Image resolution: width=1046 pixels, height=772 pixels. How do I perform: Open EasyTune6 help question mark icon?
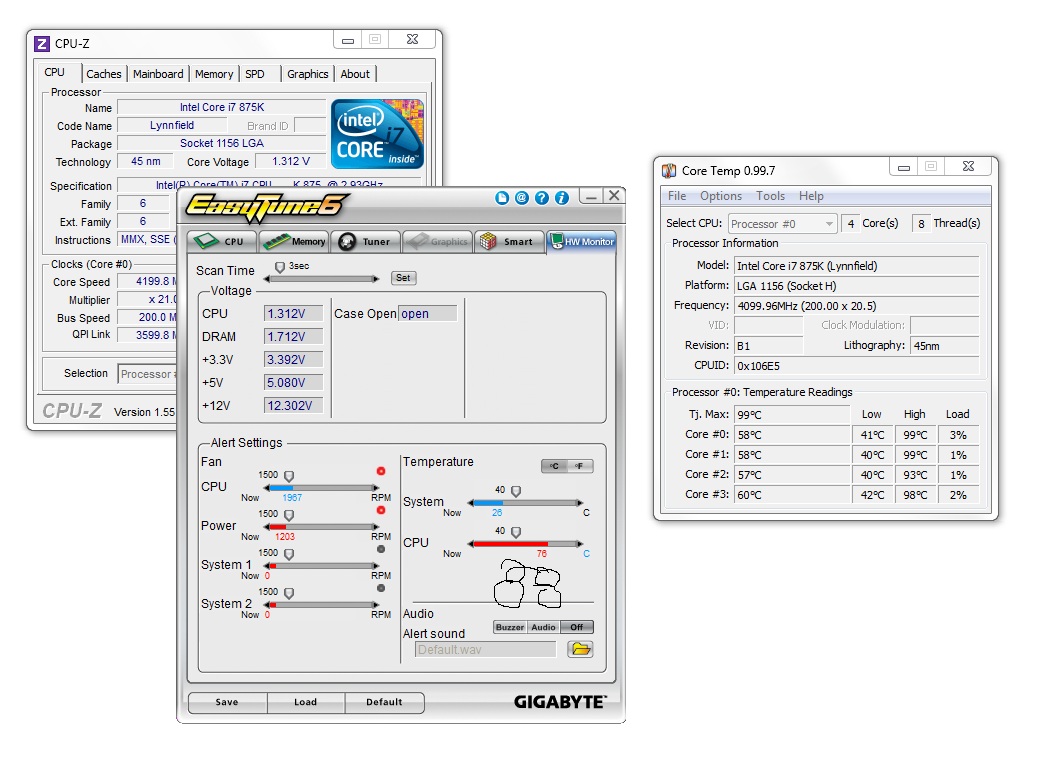(x=542, y=198)
